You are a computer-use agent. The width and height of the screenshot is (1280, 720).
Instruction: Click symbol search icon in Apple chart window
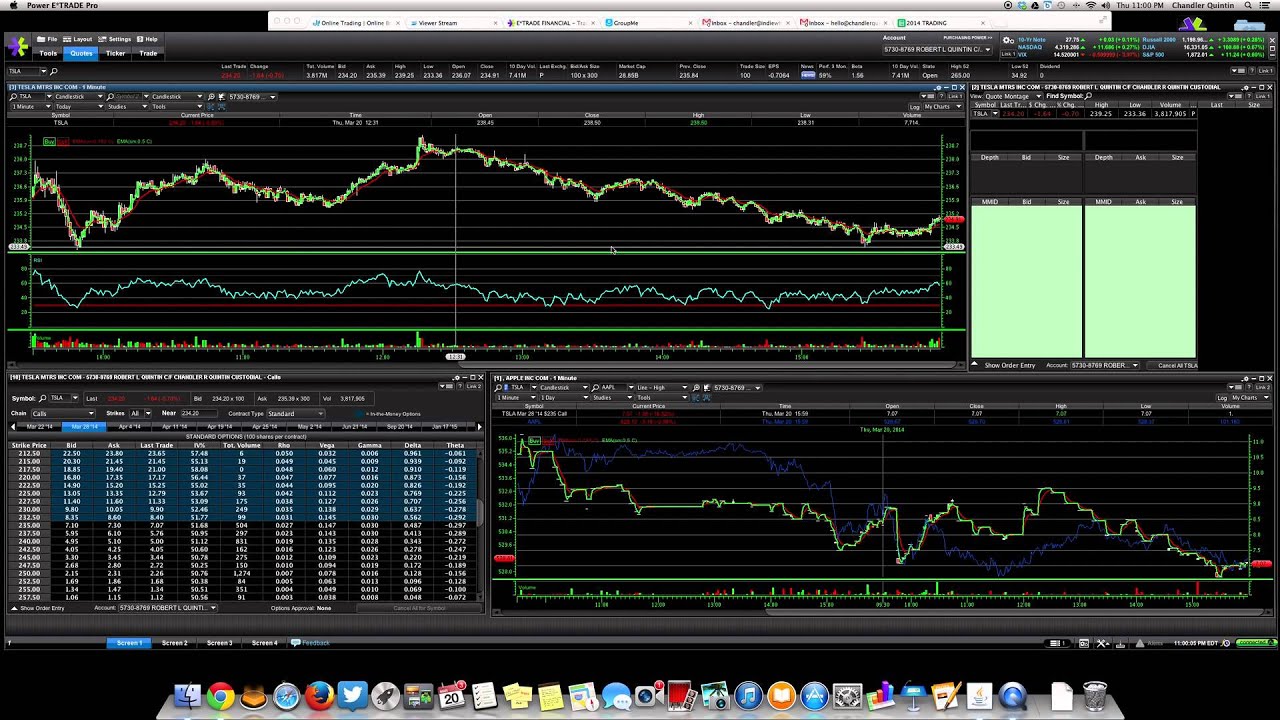click(x=498, y=388)
